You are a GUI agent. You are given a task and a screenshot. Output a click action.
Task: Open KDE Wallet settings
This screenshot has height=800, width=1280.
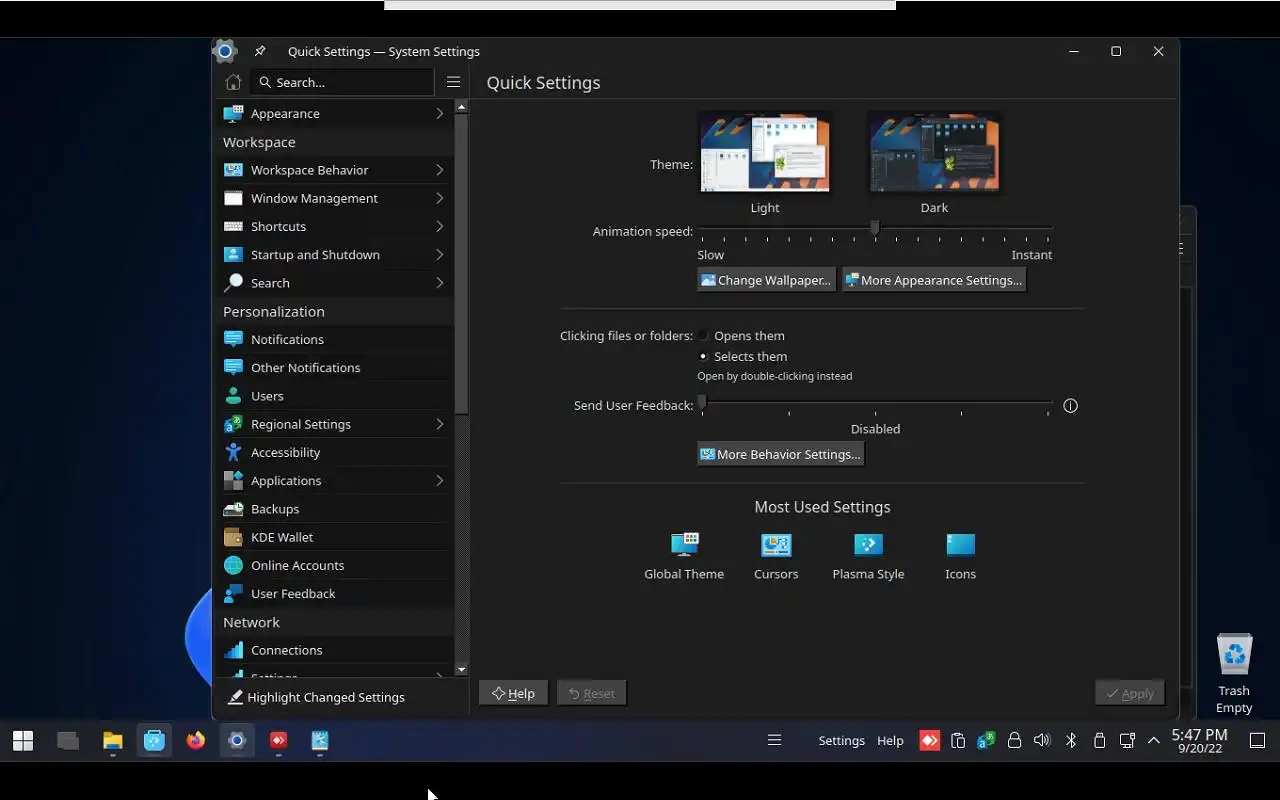coord(333,537)
